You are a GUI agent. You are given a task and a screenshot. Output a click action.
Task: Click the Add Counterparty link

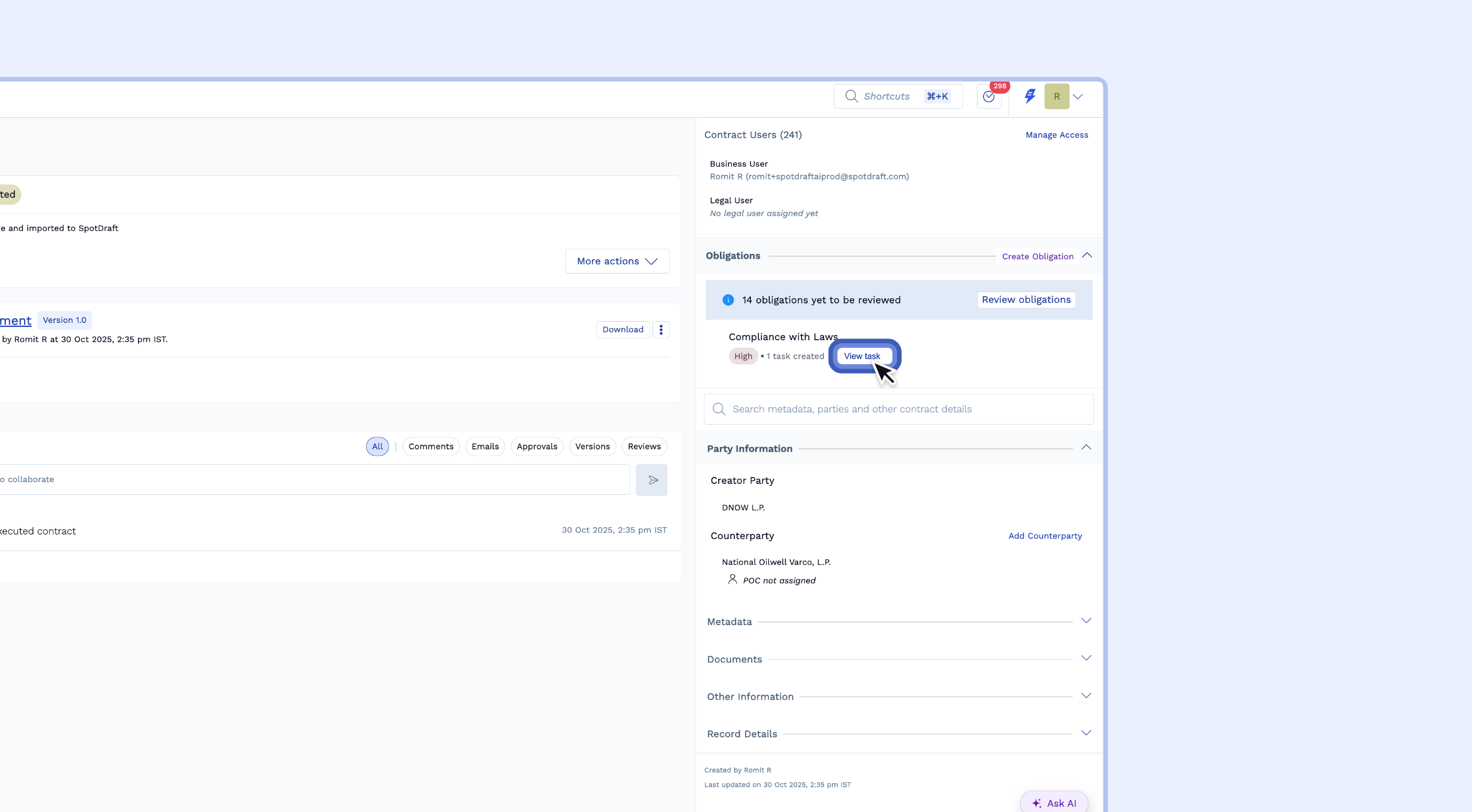tap(1045, 536)
